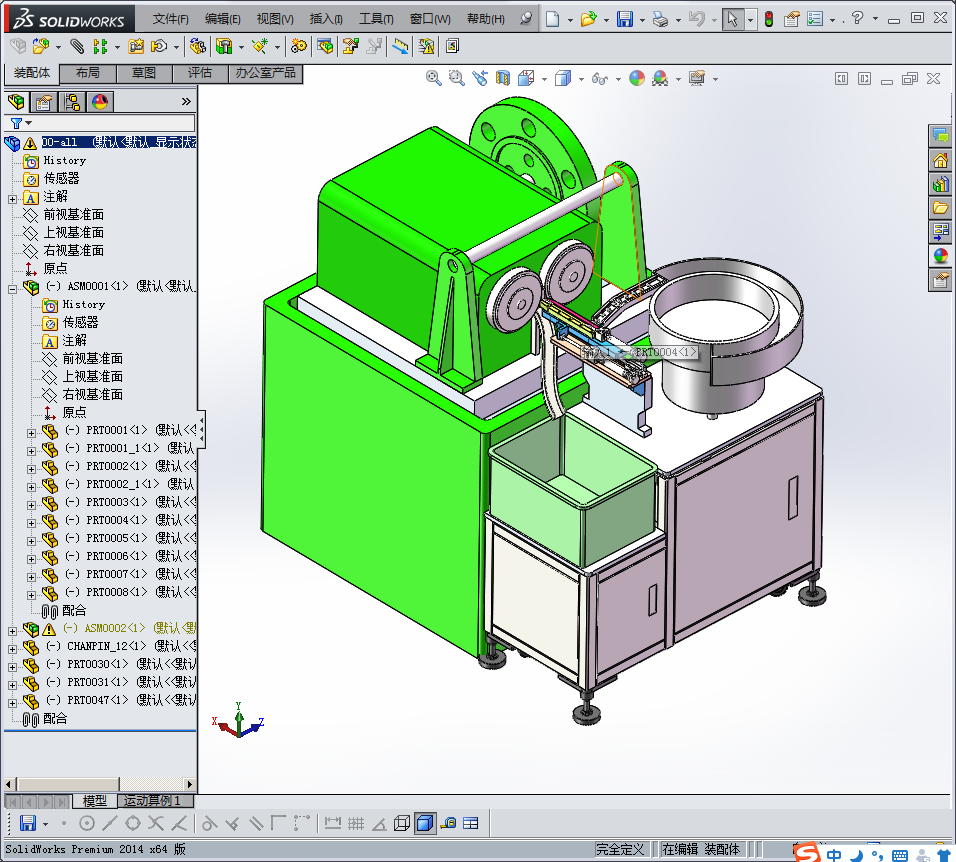Viewport: 956px width, 862px height.
Task: Open the Linear Component Pattern tool
Action: click(100, 46)
